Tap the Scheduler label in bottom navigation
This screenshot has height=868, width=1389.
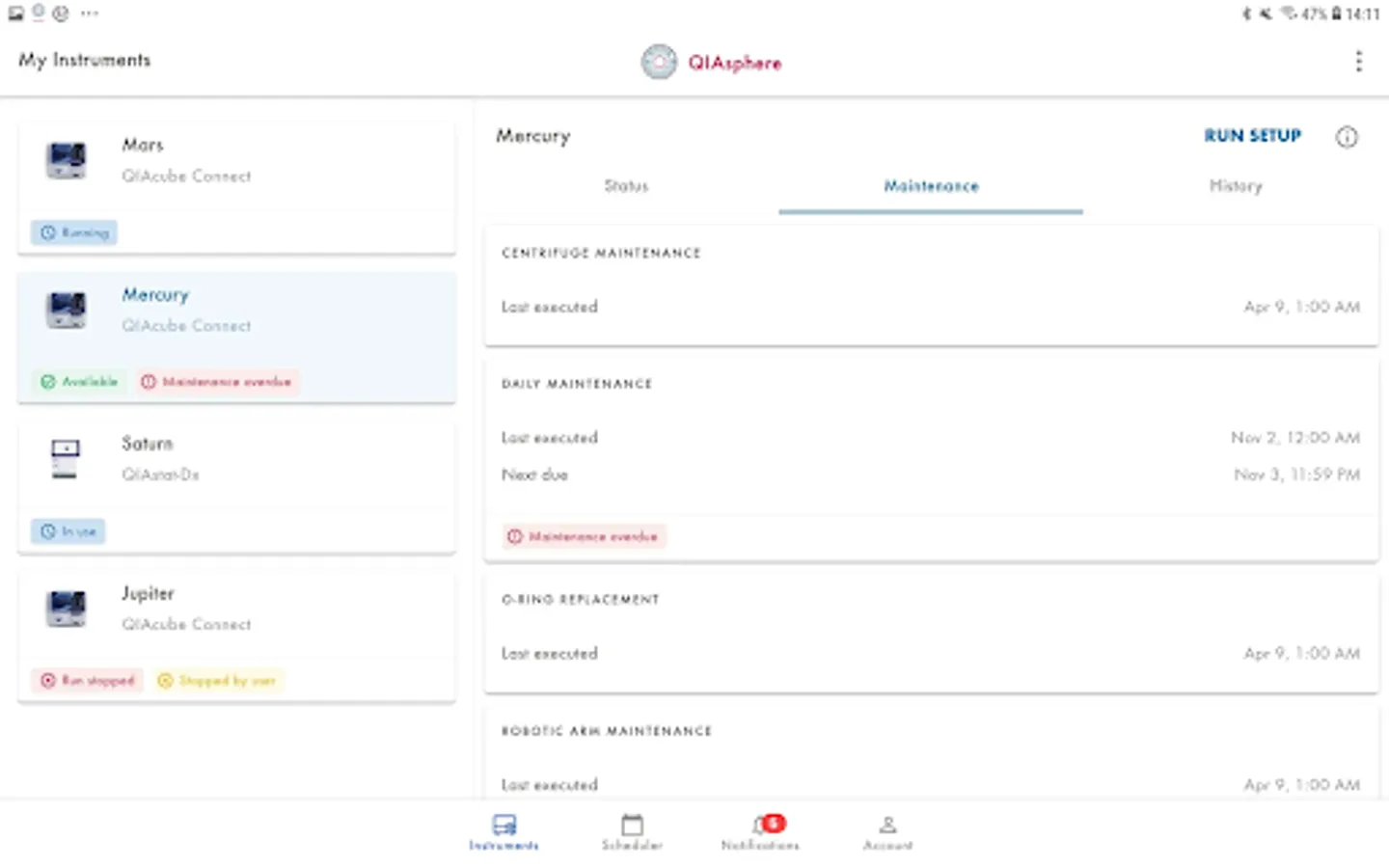tap(632, 846)
